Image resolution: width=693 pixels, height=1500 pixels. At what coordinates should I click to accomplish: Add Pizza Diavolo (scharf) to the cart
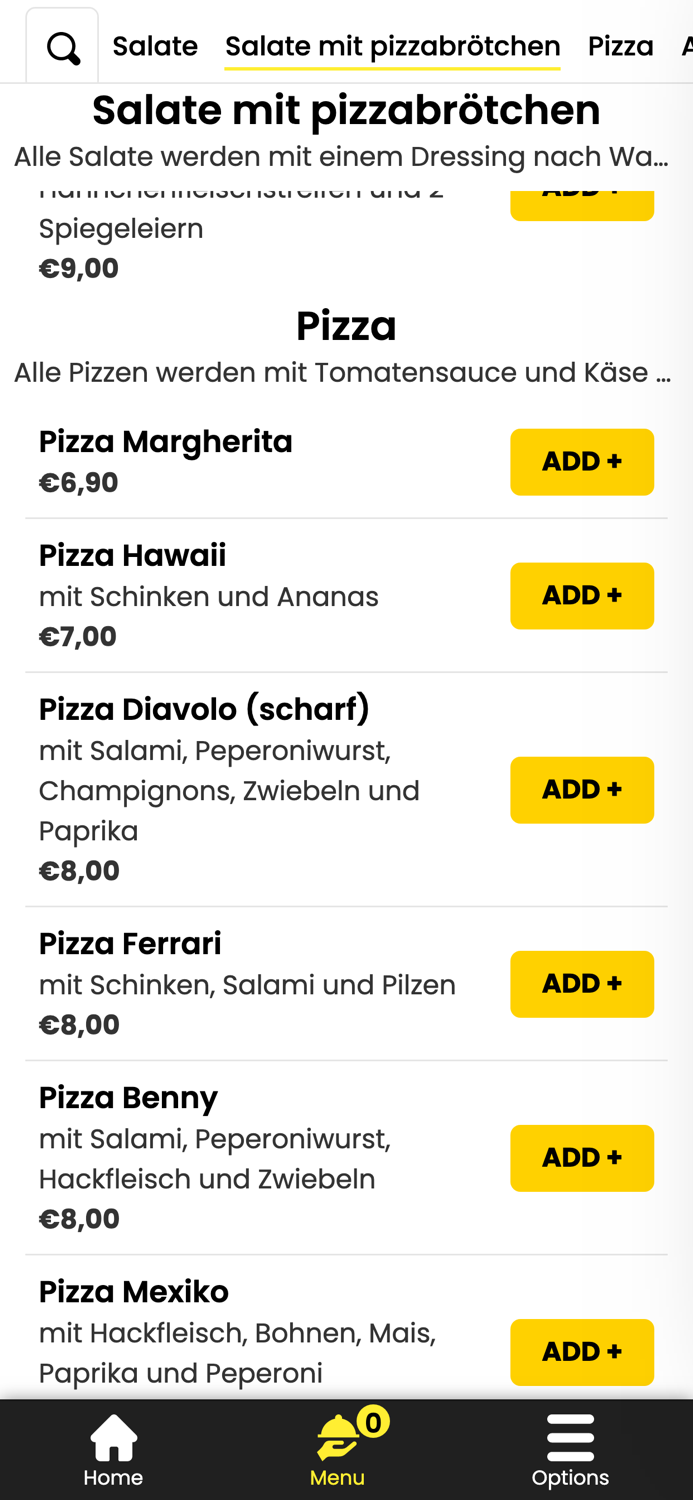click(x=582, y=789)
